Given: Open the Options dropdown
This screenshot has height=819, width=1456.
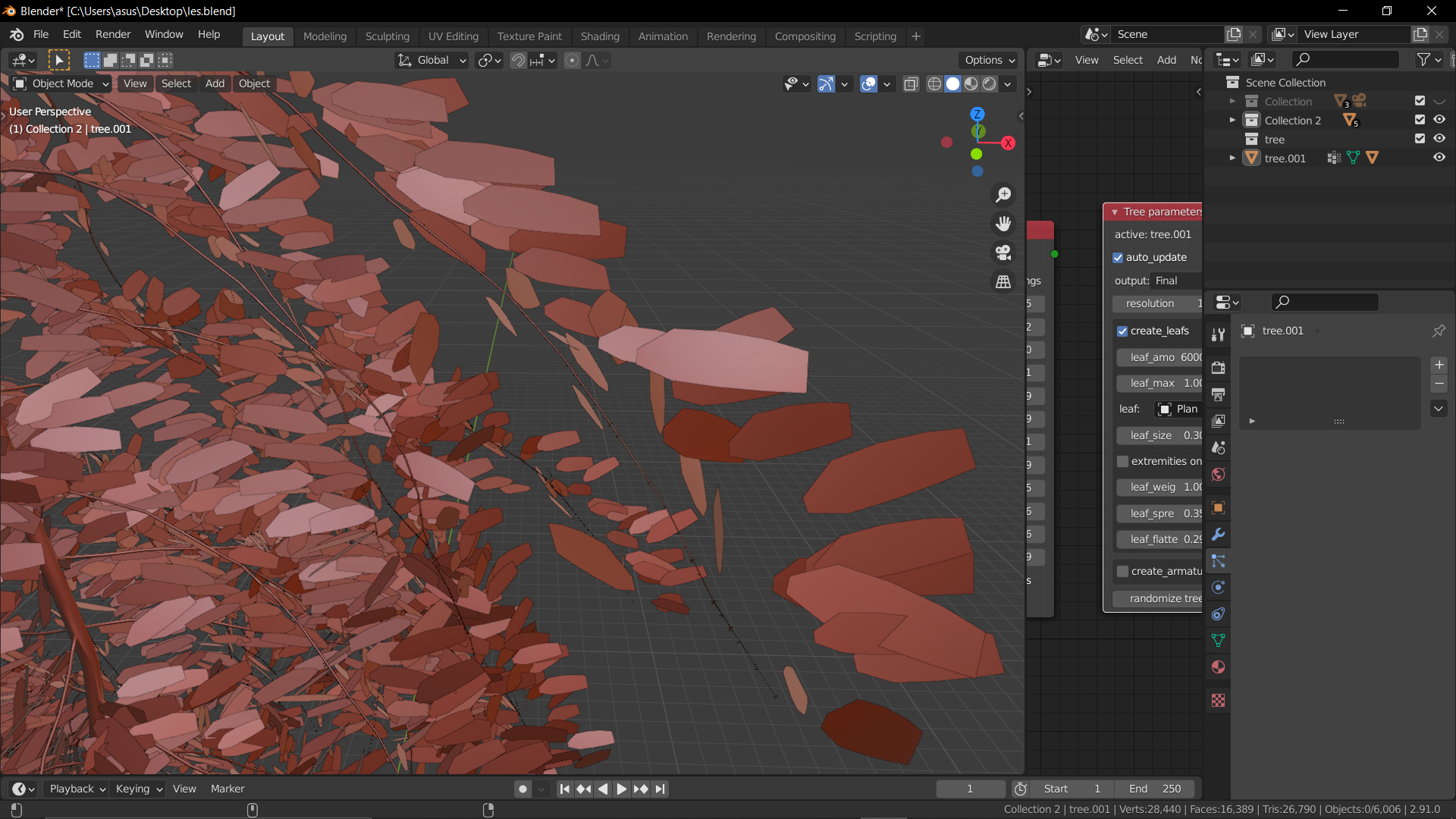Looking at the screenshot, I should (x=989, y=60).
